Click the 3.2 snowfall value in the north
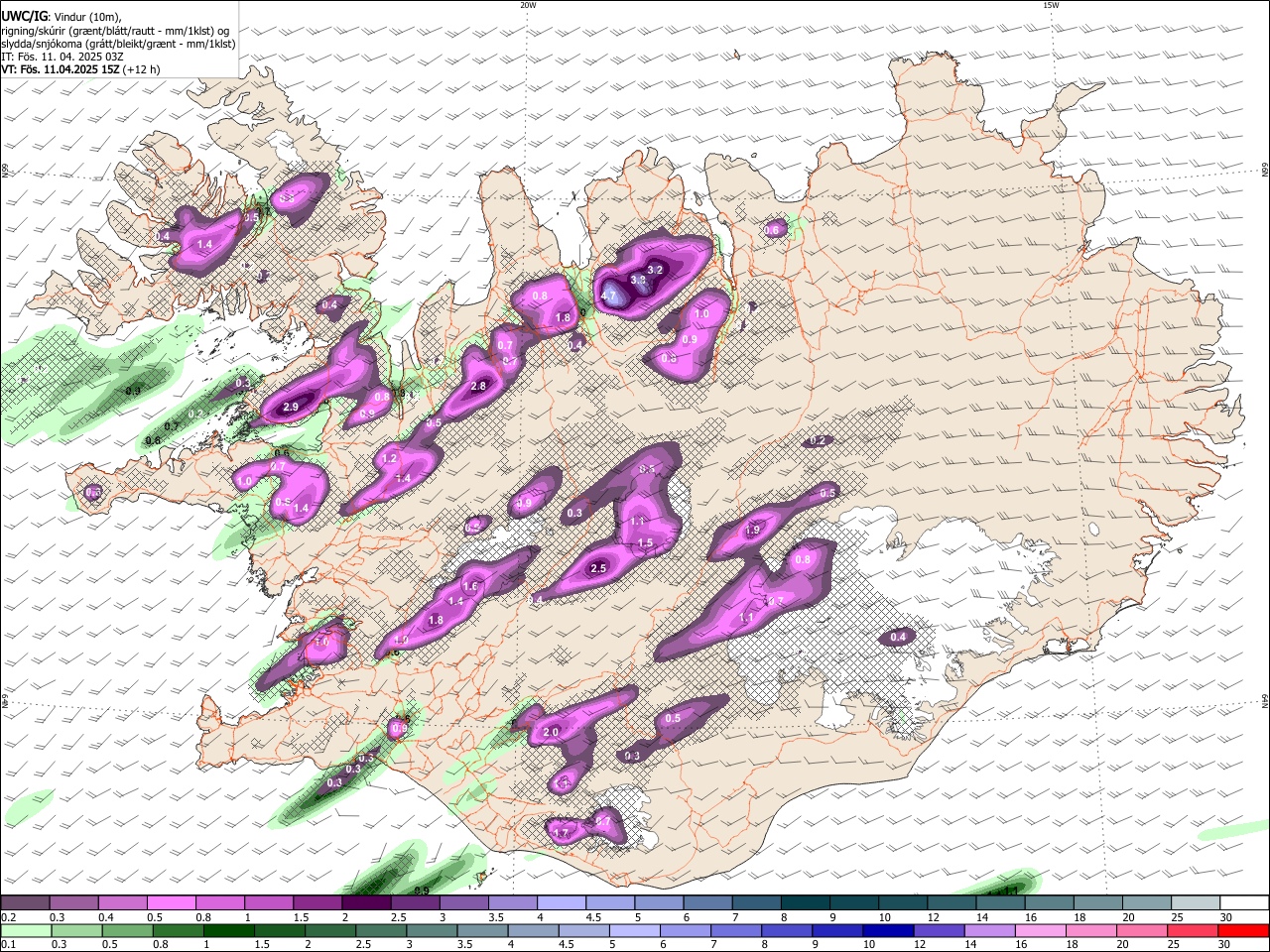 coord(655,270)
